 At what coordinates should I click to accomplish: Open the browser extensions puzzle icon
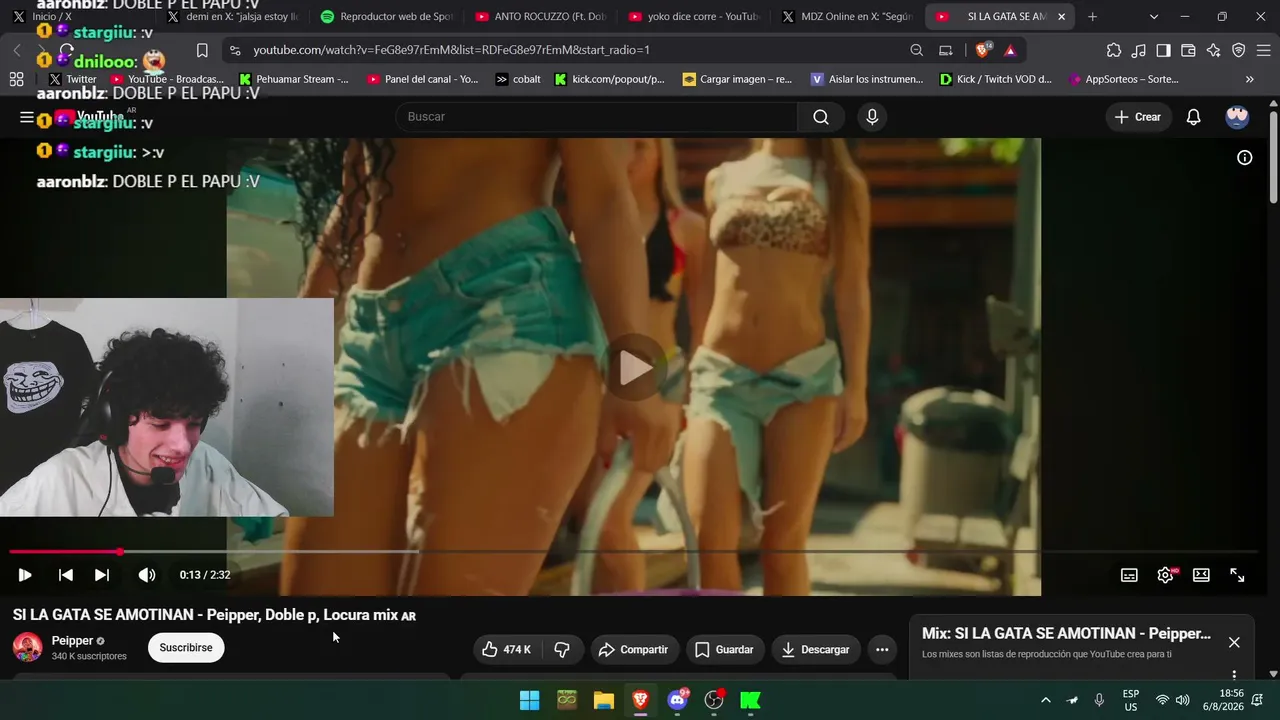[x=1114, y=50]
